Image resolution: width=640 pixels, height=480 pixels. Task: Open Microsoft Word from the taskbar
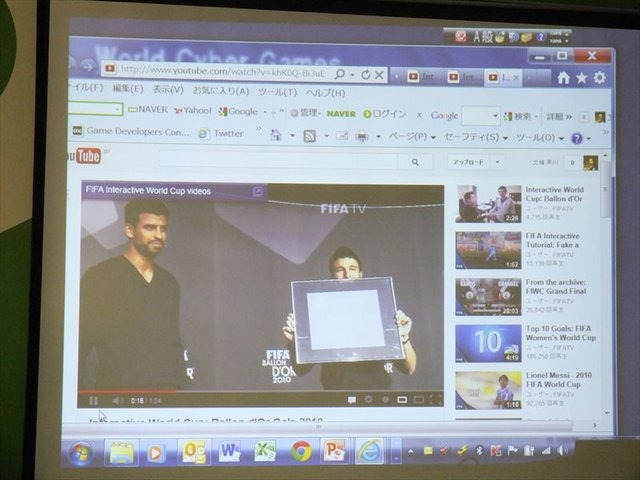pyautogui.click(x=229, y=451)
